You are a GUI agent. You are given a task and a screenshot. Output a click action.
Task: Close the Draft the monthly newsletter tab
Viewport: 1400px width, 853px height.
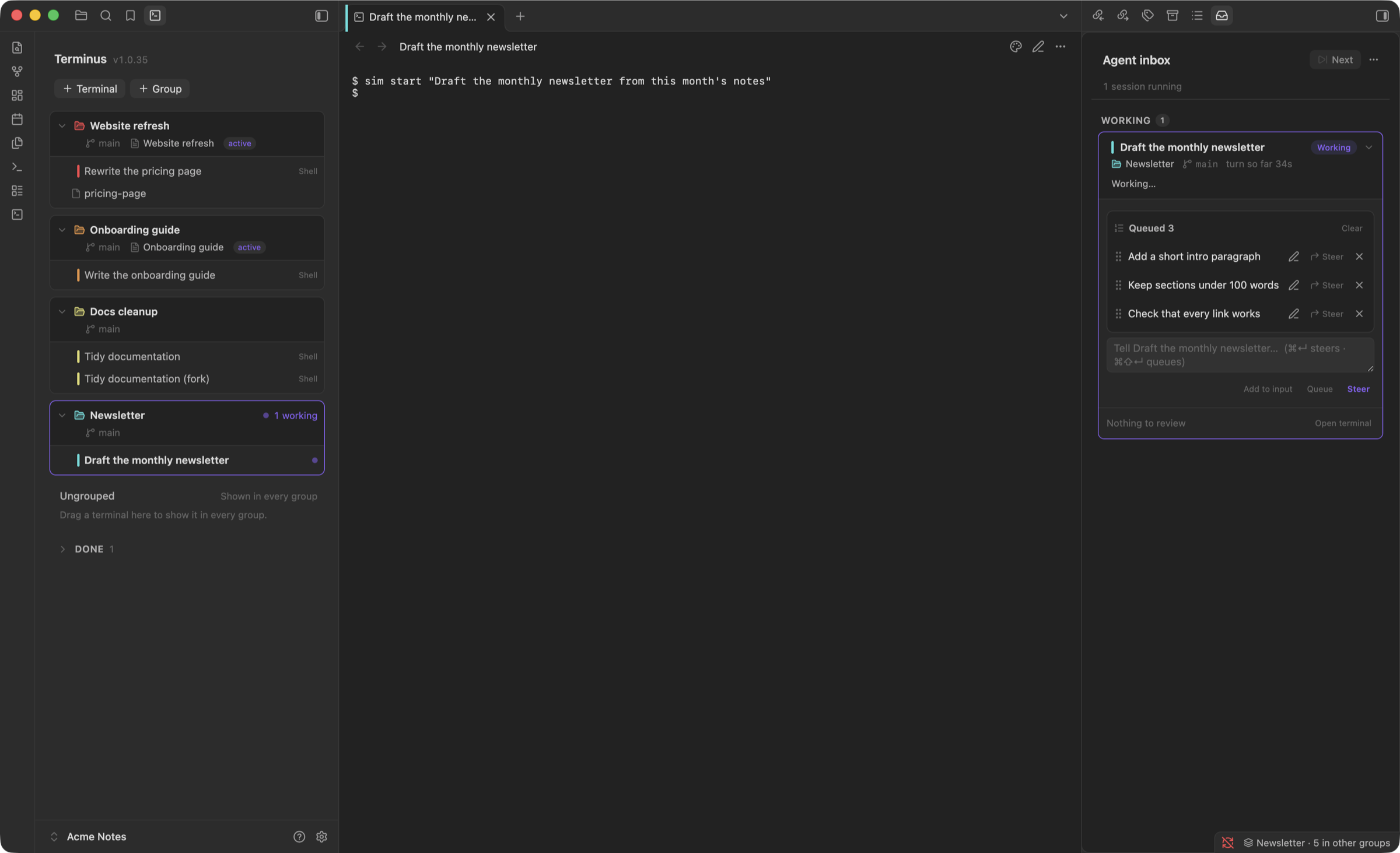[x=491, y=17]
